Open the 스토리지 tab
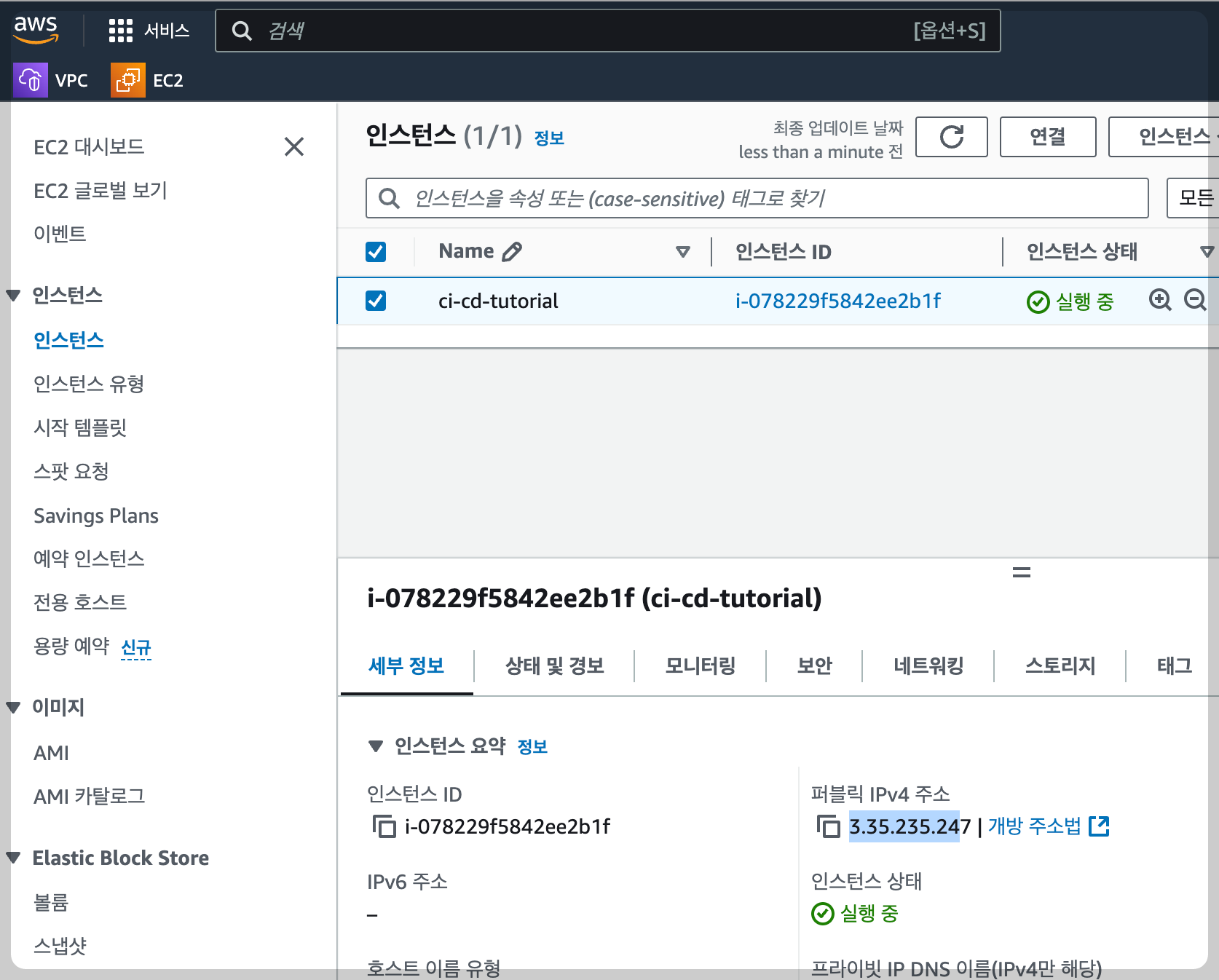This screenshot has height=980, width=1219. pos(1060,666)
